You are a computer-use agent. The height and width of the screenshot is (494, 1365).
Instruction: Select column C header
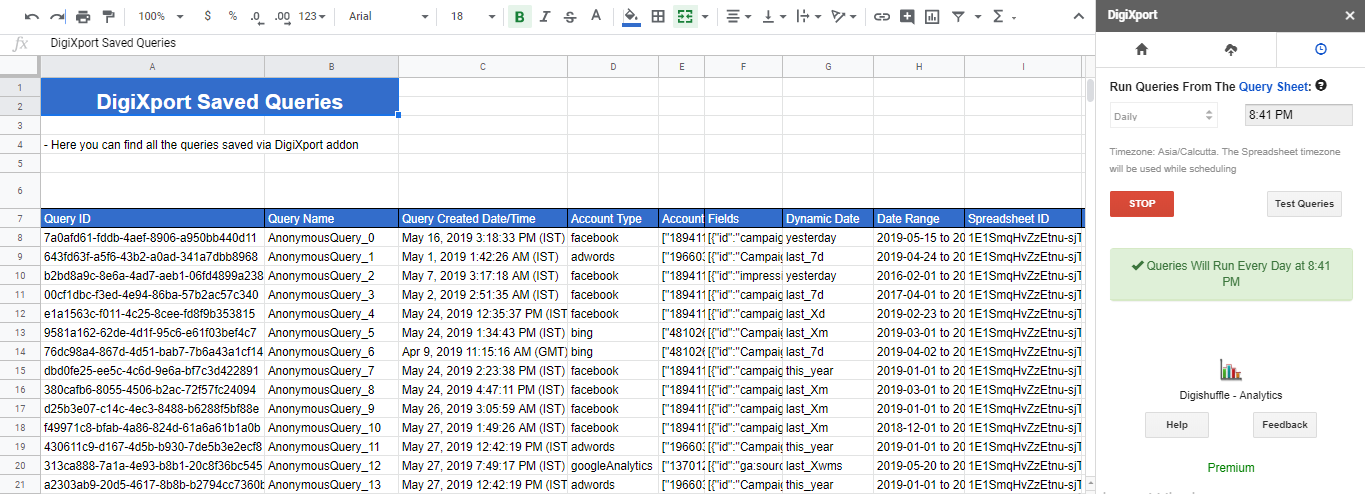click(x=483, y=66)
